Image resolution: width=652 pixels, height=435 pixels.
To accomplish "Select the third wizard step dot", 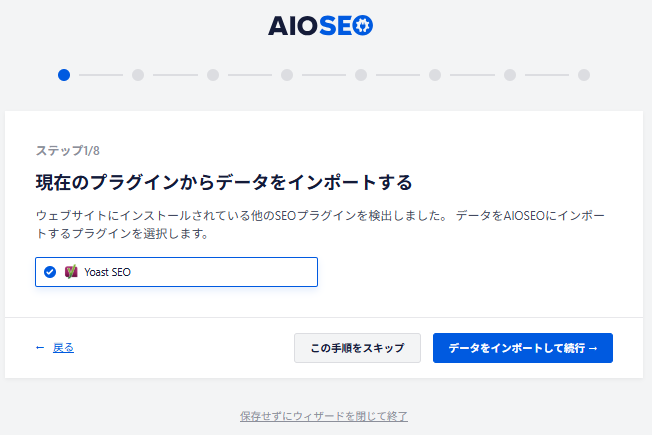I will click(x=213, y=74).
